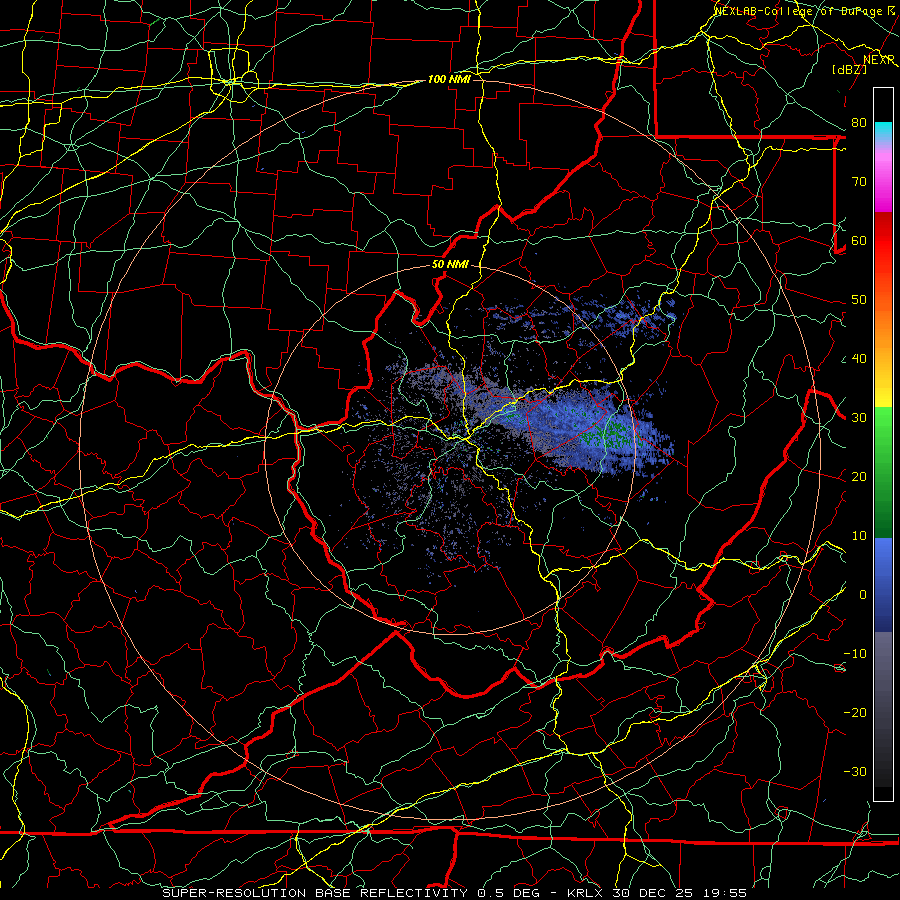Click the 10 dBZ legend value
The image size is (900, 900).
[859, 536]
